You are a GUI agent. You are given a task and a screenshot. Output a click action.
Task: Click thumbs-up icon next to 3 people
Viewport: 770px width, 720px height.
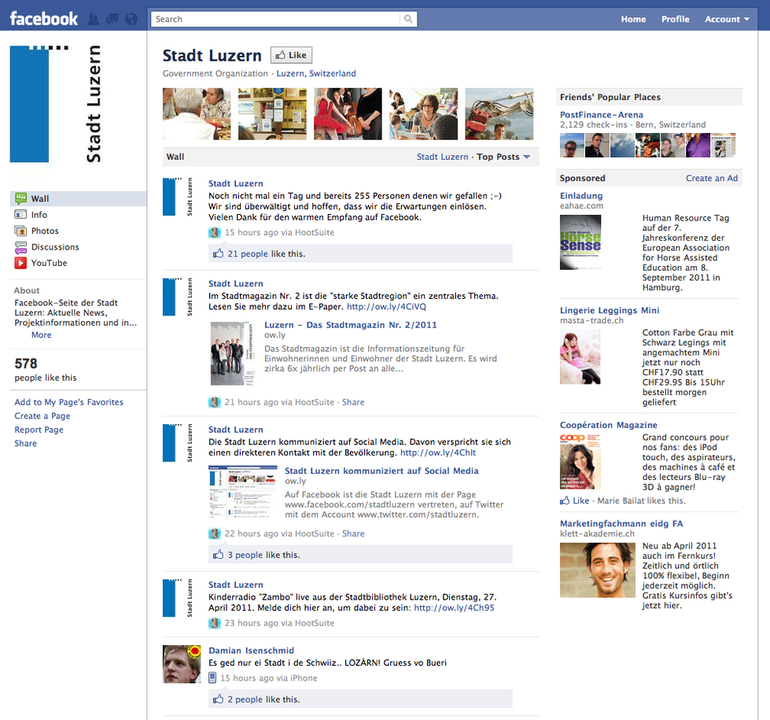pyautogui.click(x=218, y=554)
